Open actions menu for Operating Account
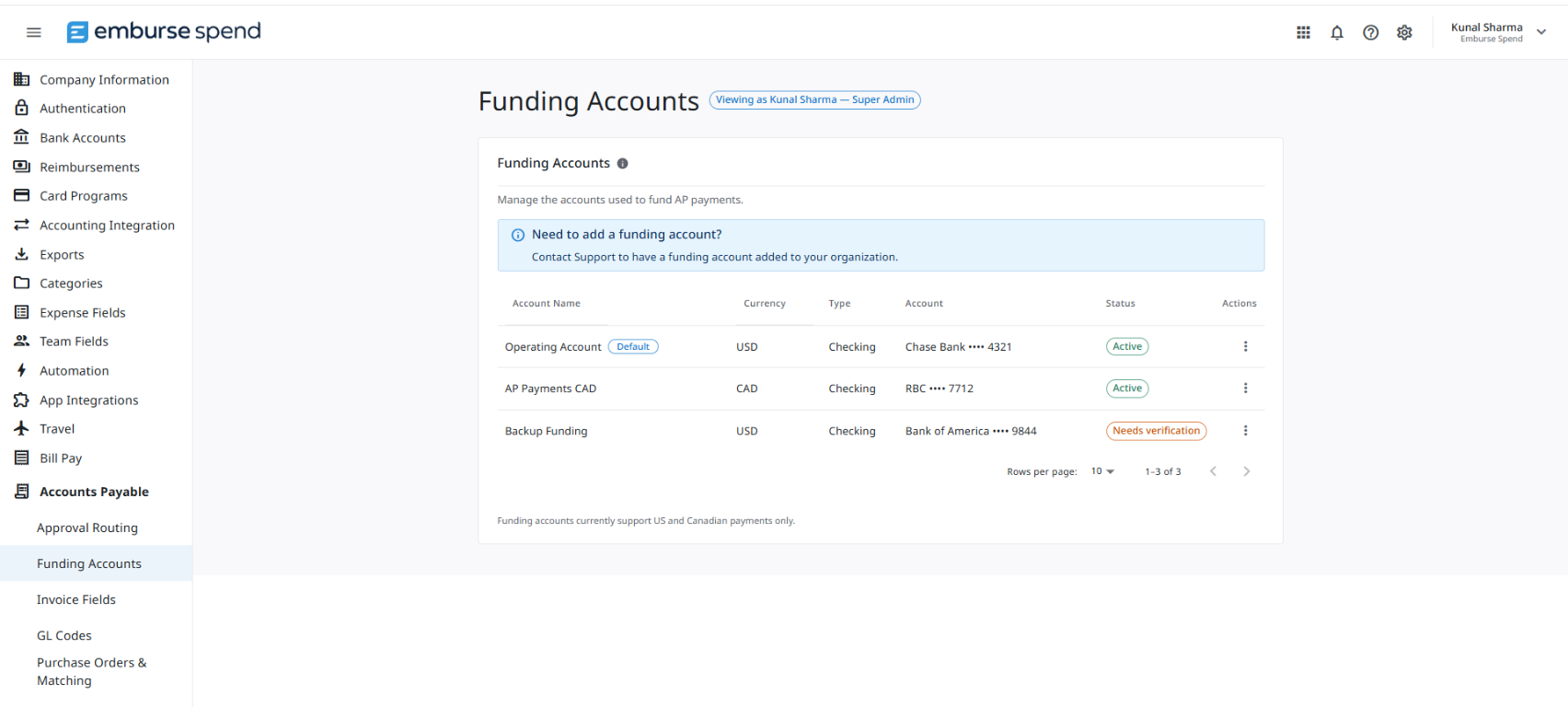The width and height of the screenshot is (1568, 707). 1245,346
